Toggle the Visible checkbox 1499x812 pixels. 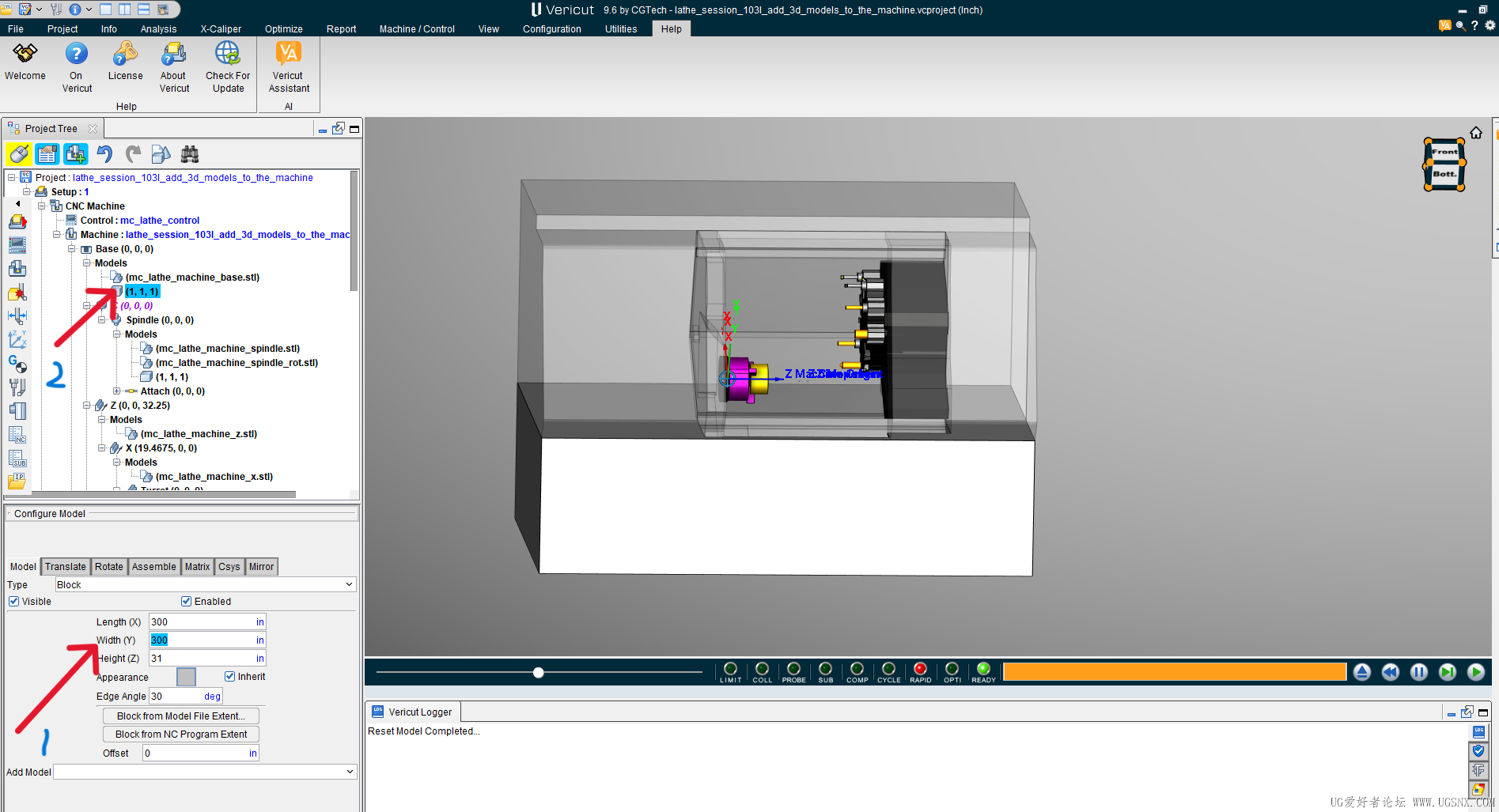coord(14,602)
